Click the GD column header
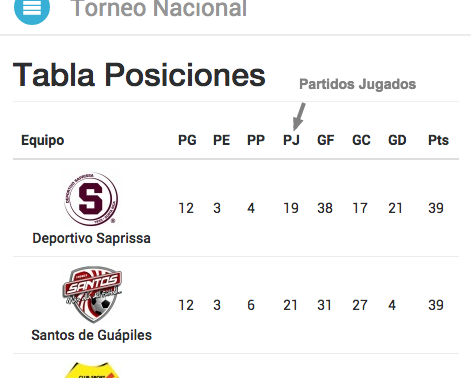 click(x=397, y=140)
